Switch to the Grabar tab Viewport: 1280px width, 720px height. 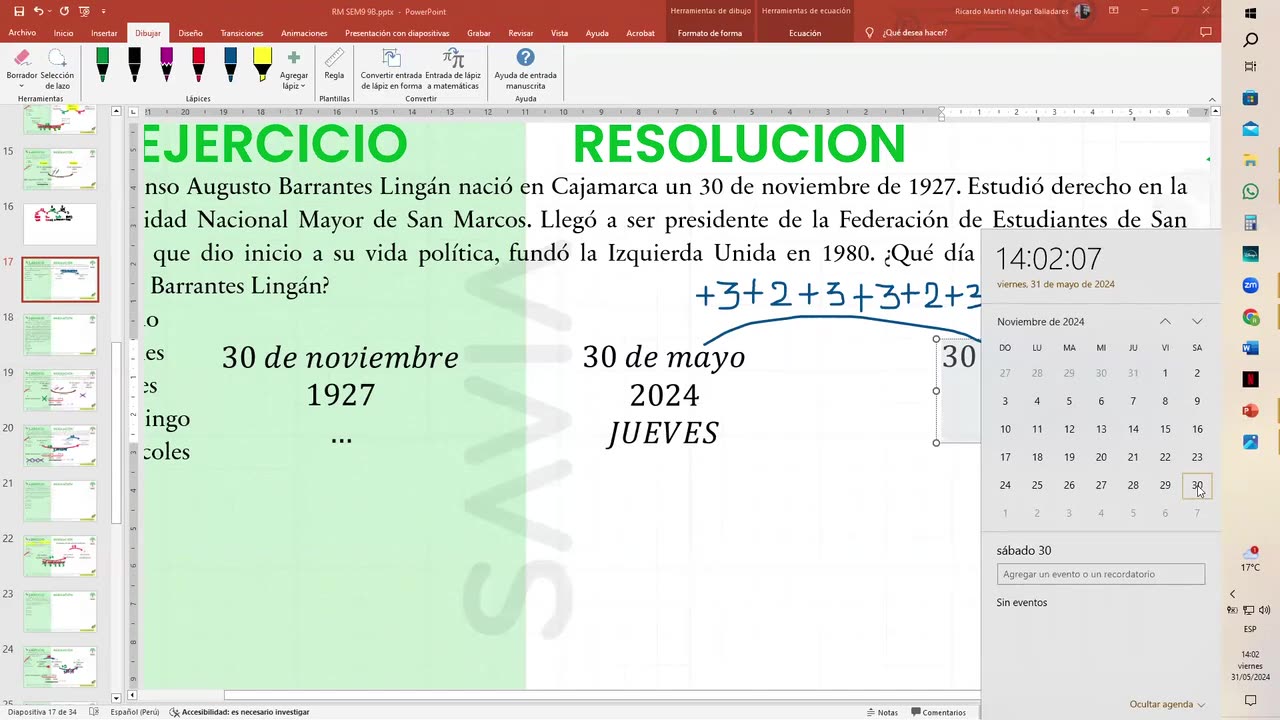(x=479, y=33)
